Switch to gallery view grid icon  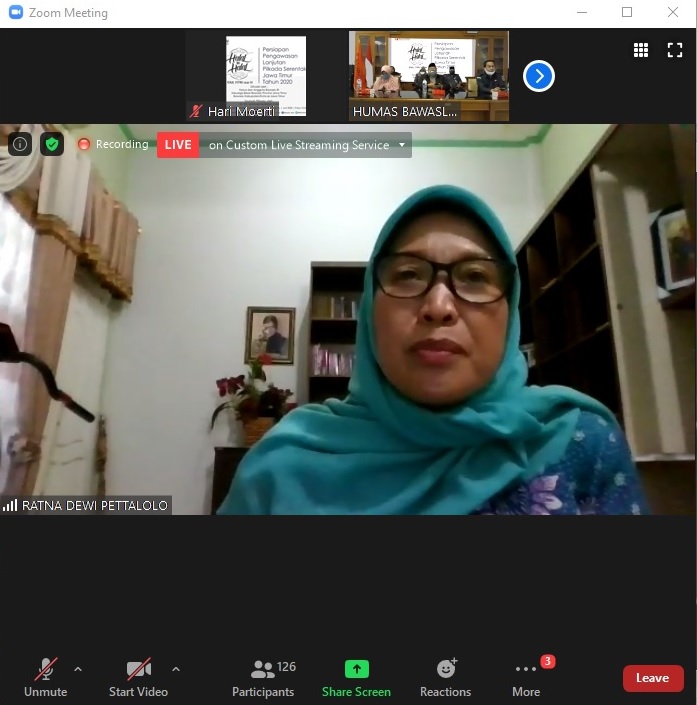[641, 51]
